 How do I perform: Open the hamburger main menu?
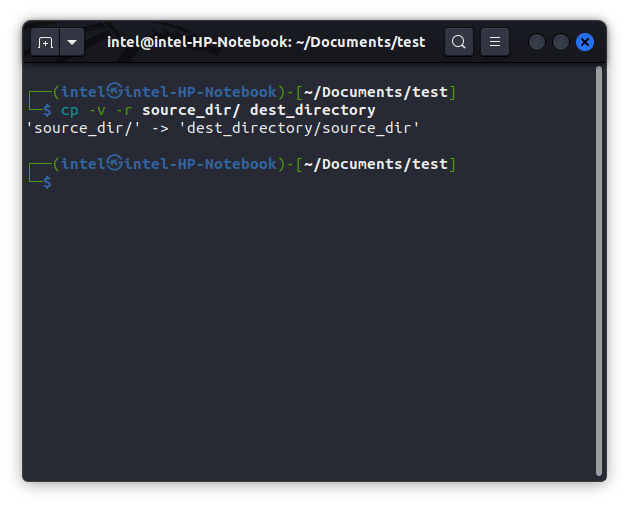tap(495, 42)
